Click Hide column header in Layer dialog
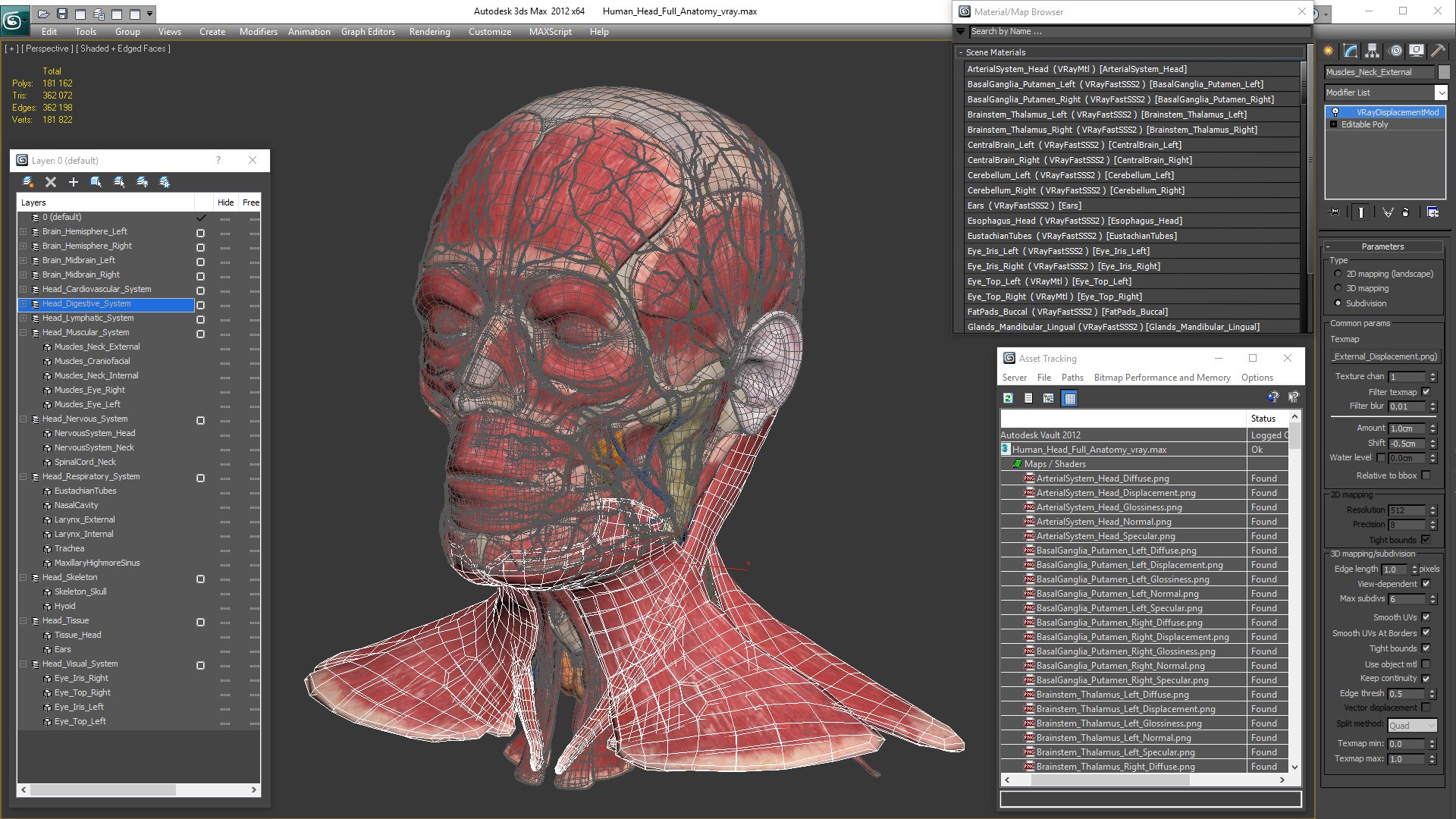This screenshot has height=819, width=1456. tap(226, 202)
